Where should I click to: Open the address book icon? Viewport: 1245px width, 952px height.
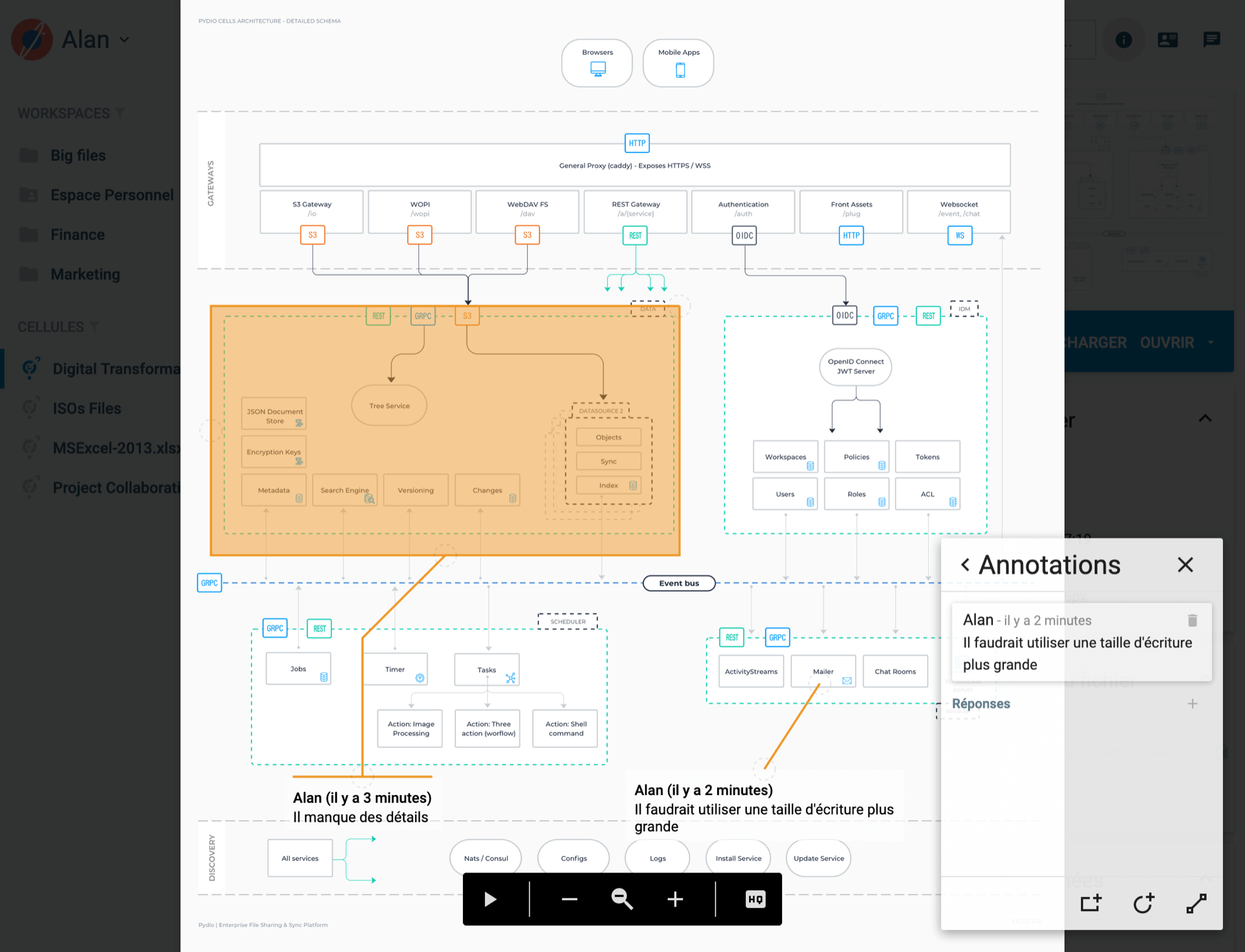tap(1168, 40)
